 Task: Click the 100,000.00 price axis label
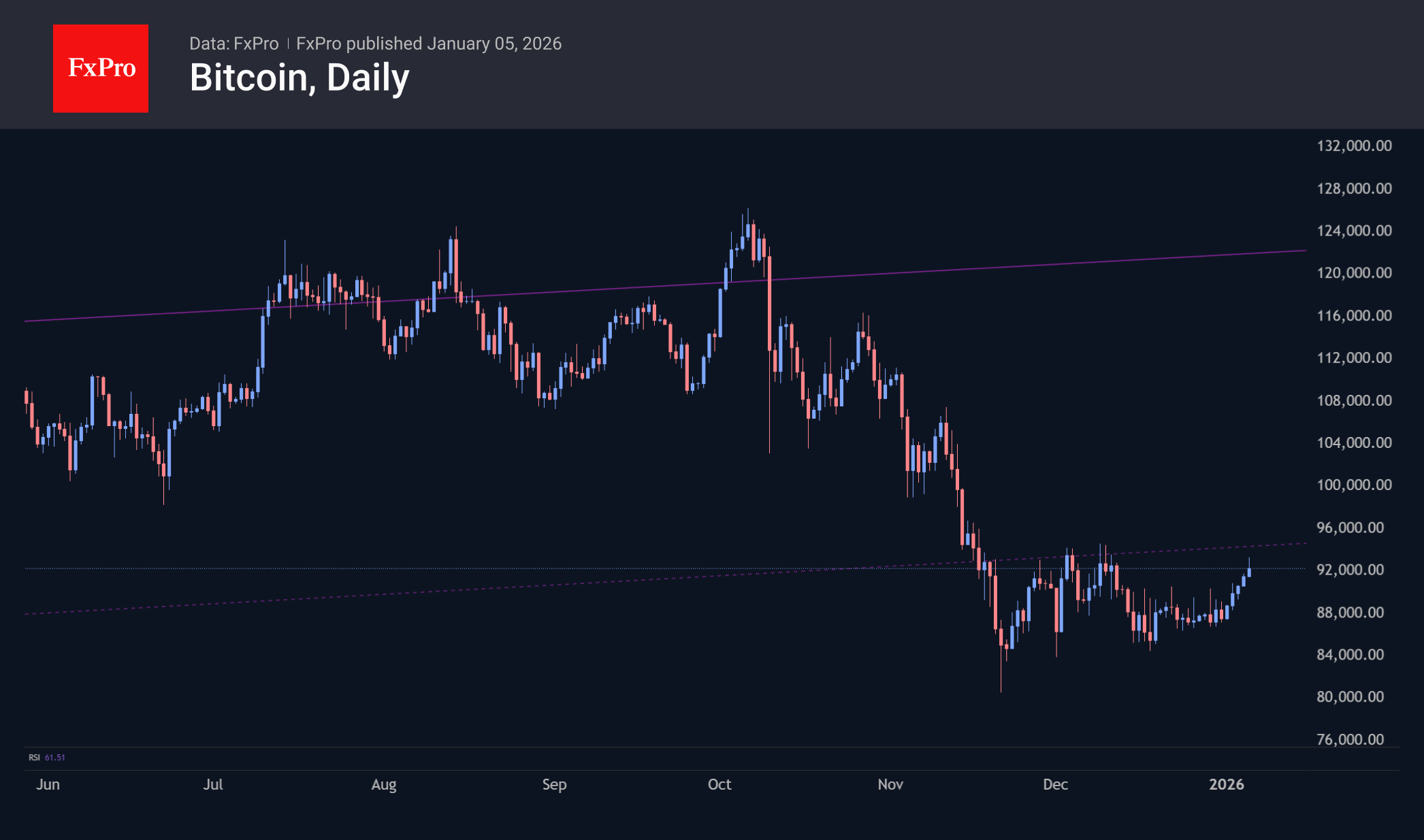tap(1354, 485)
